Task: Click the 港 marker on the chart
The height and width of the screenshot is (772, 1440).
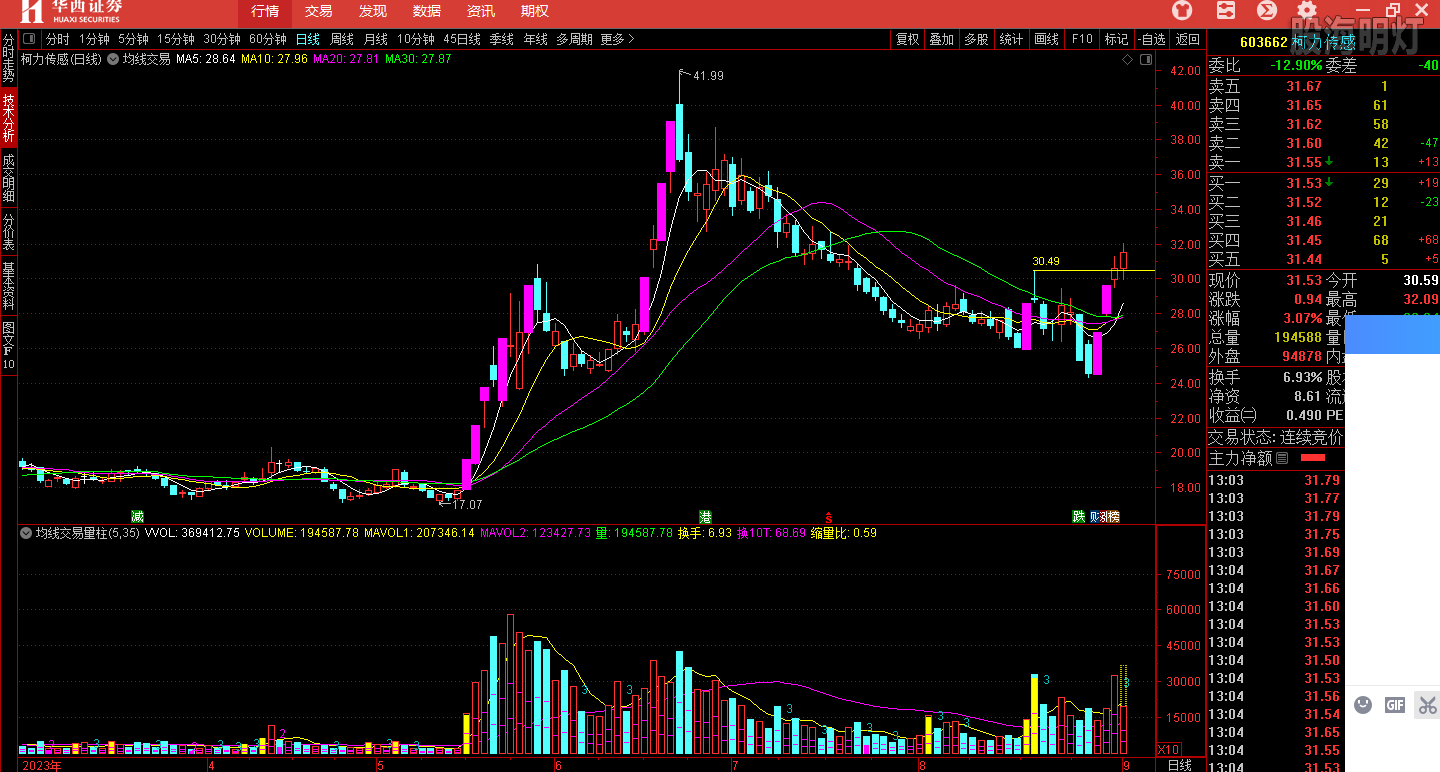Action: click(705, 517)
